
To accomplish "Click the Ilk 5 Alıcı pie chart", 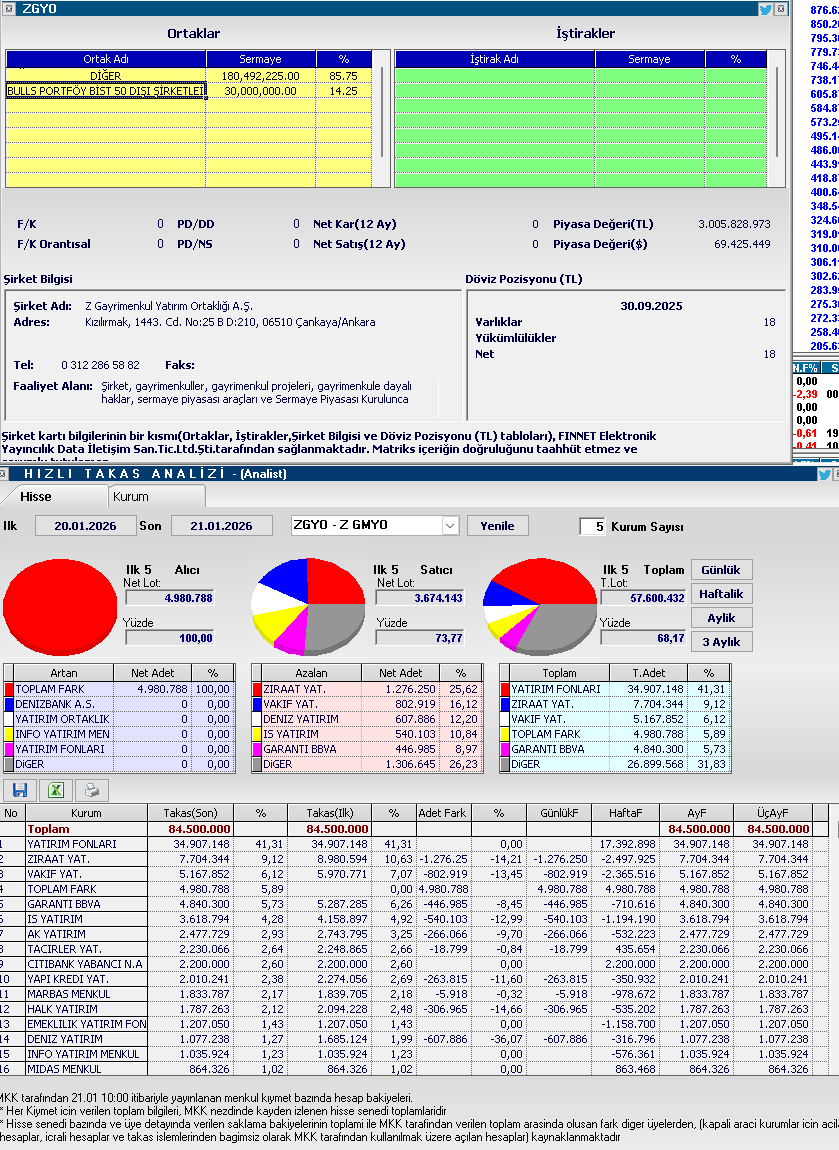I will click(x=60, y=607).
